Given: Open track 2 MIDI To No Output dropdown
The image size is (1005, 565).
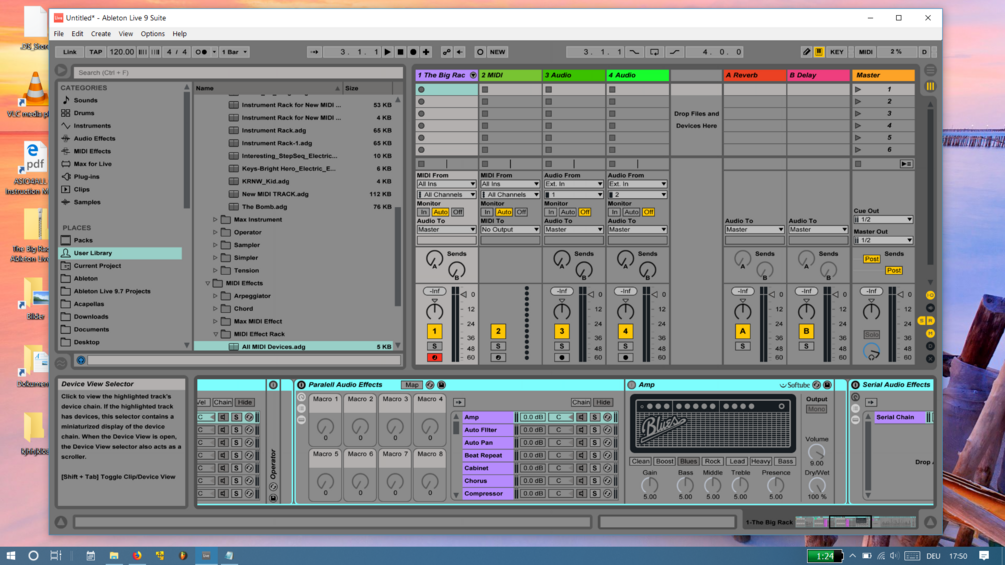Looking at the screenshot, I should tap(510, 229).
